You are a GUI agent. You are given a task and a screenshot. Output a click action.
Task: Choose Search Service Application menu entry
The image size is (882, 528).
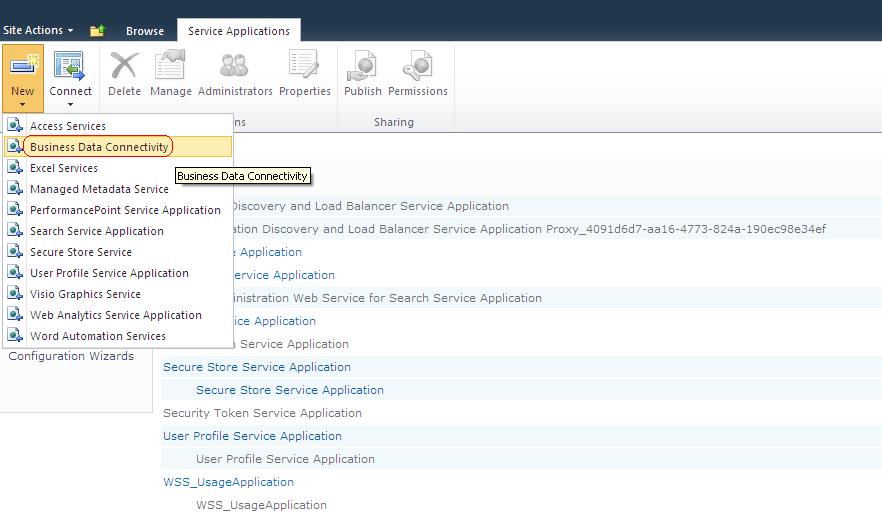coord(118,231)
